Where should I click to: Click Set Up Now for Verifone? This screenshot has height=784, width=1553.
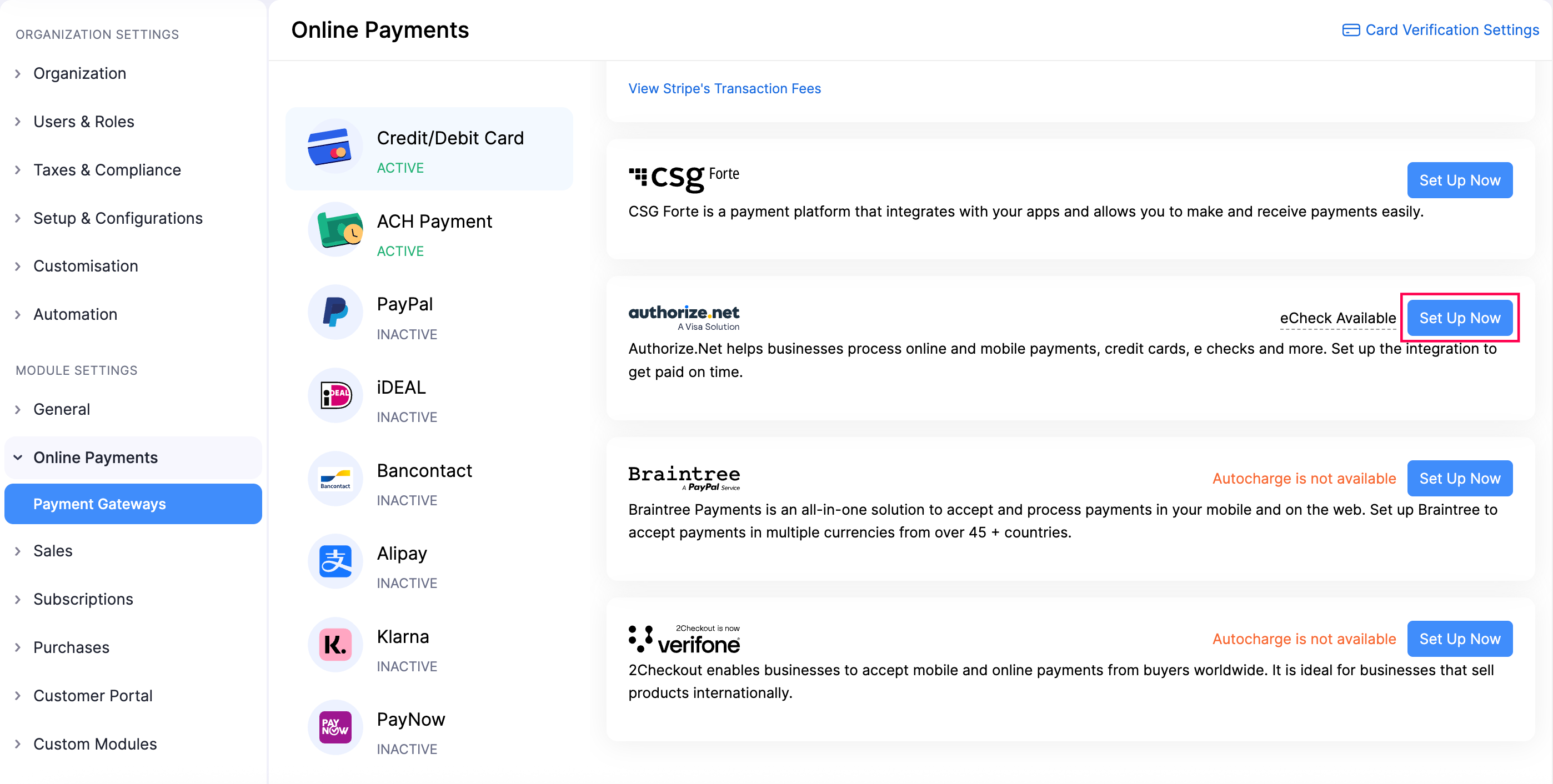[x=1460, y=639]
